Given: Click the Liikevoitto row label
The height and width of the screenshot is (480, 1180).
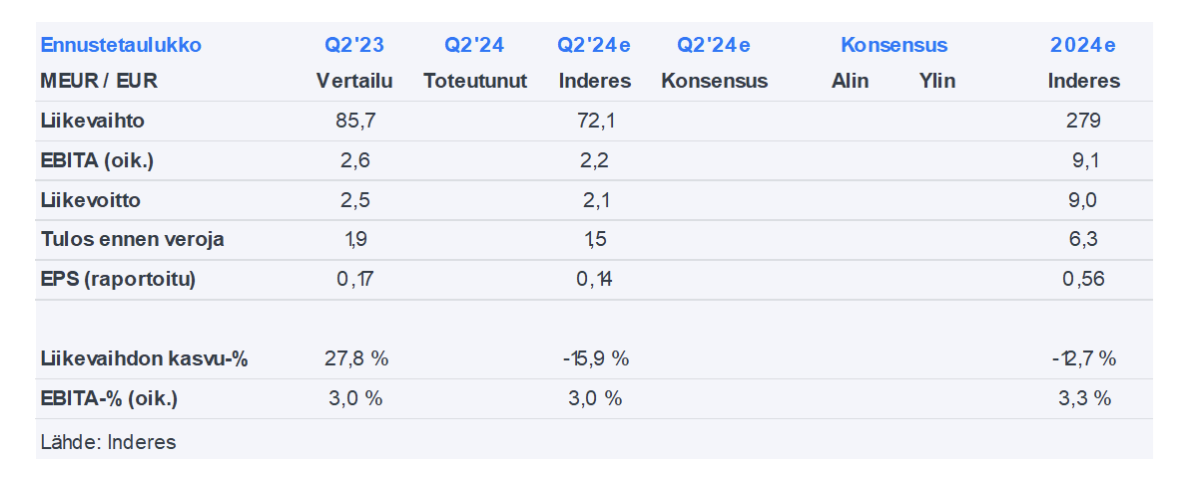Looking at the screenshot, I should (91, 200).
